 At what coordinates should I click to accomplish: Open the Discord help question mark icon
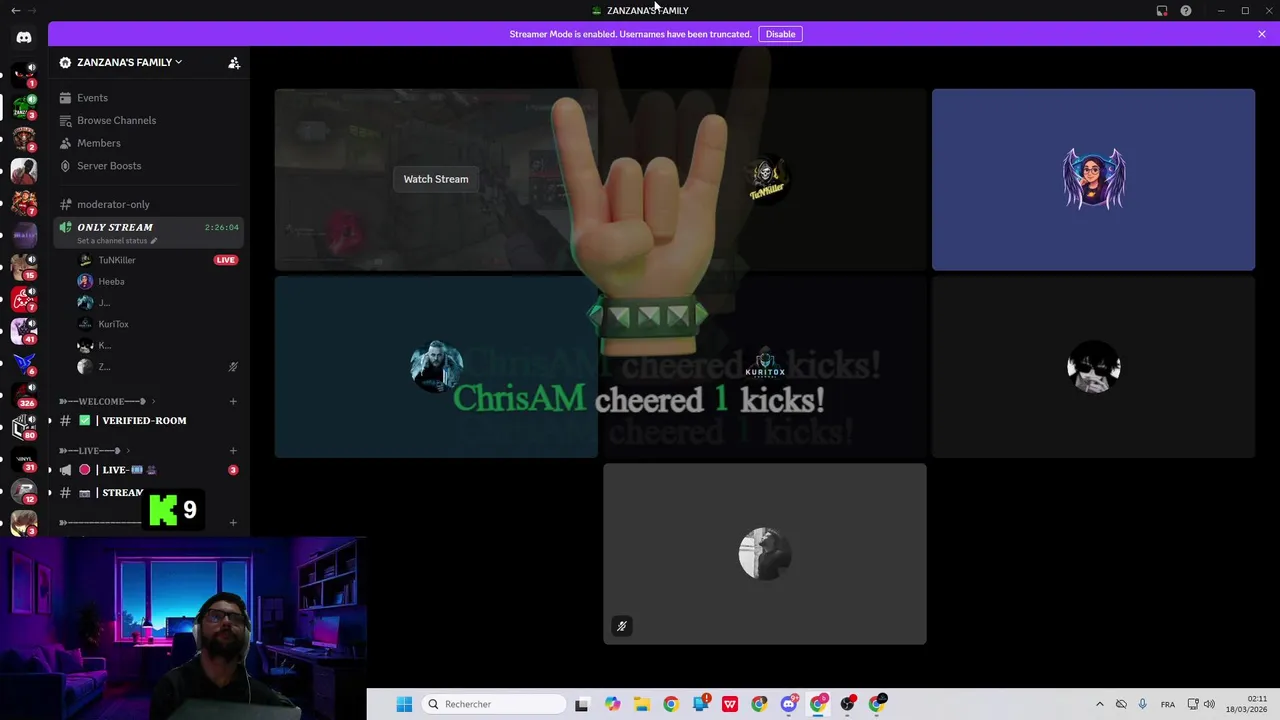1186,11
